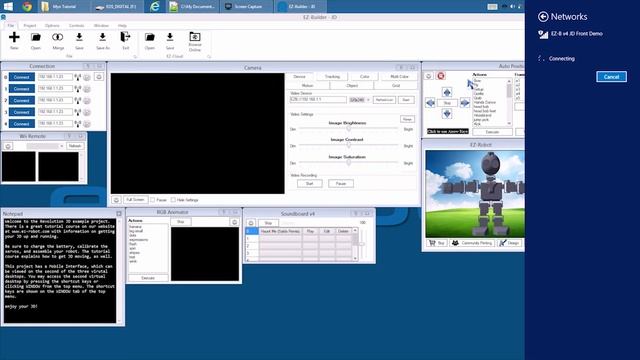Image resolution: width=640 pixels, height=360 pixels.
Task: Click the Auto Position left arrow
Action: pyautogui.click(x=430, y=103)
